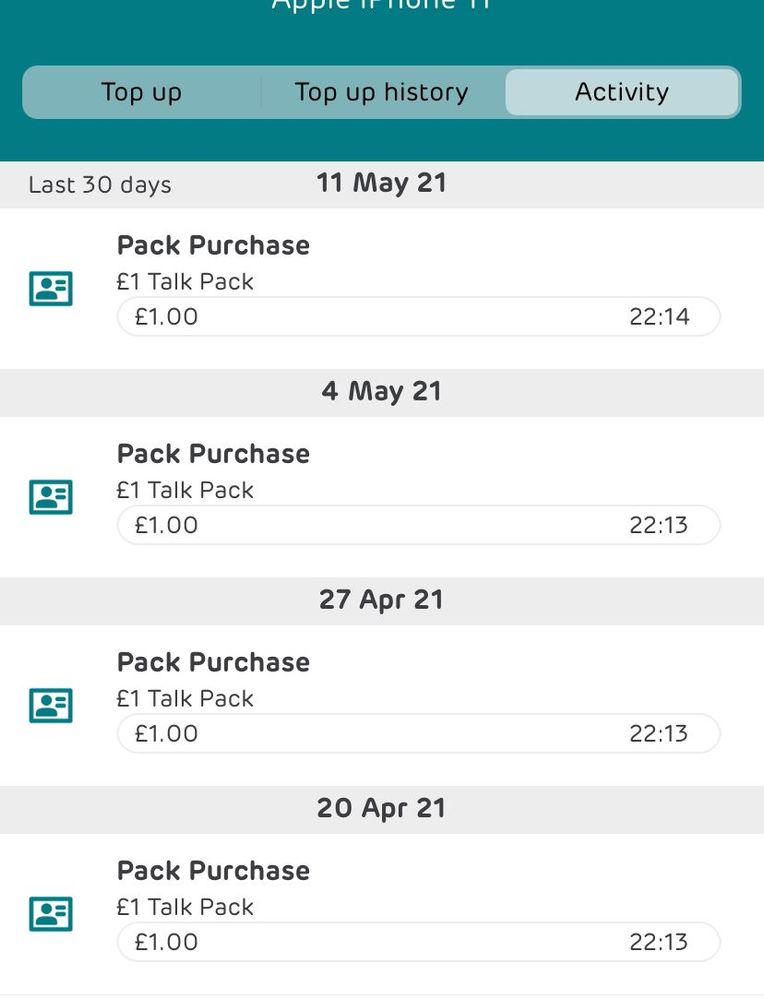The width and height of the screenshot is (764, 999).
Task: Select the 27 Apr 21 date header
Action: click(382, 600)
